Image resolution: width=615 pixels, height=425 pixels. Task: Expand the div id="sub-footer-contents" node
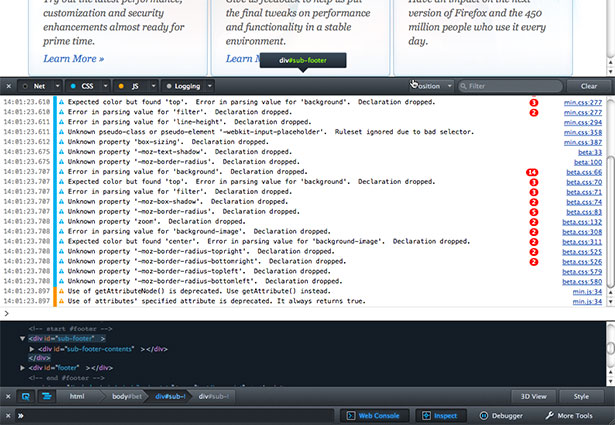pos(32,349)
